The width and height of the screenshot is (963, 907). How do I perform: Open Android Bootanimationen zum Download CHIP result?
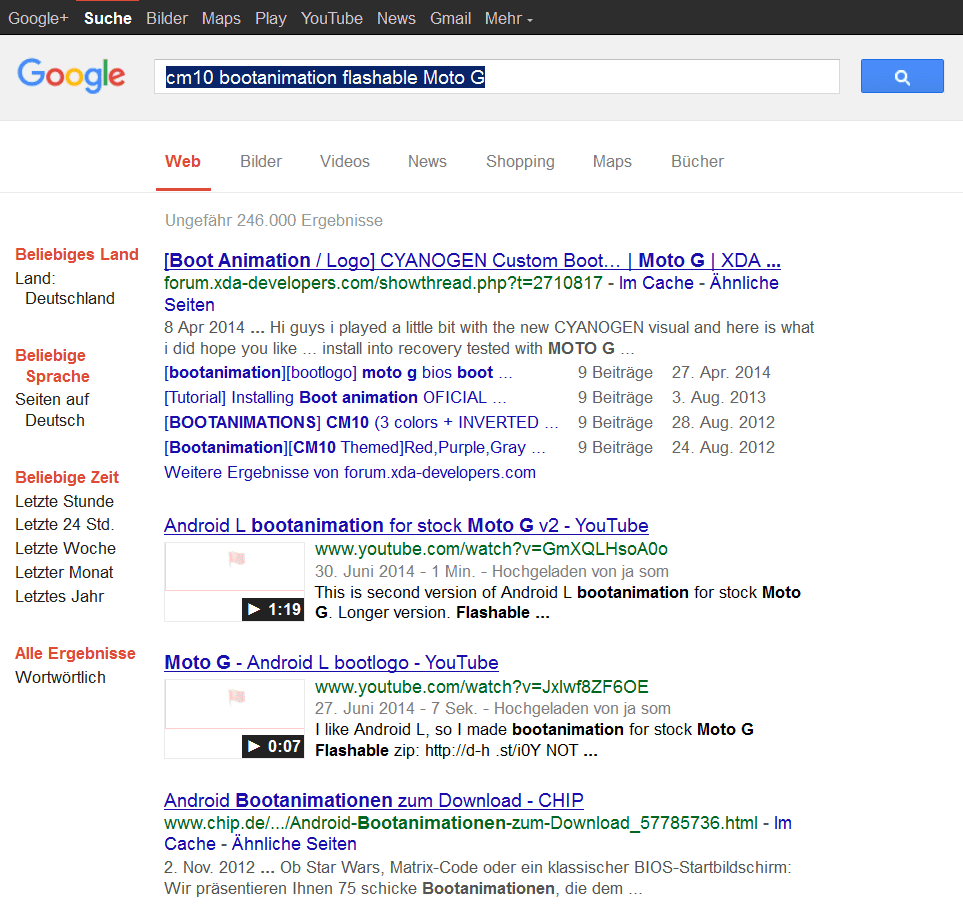[x=373, y=801]
